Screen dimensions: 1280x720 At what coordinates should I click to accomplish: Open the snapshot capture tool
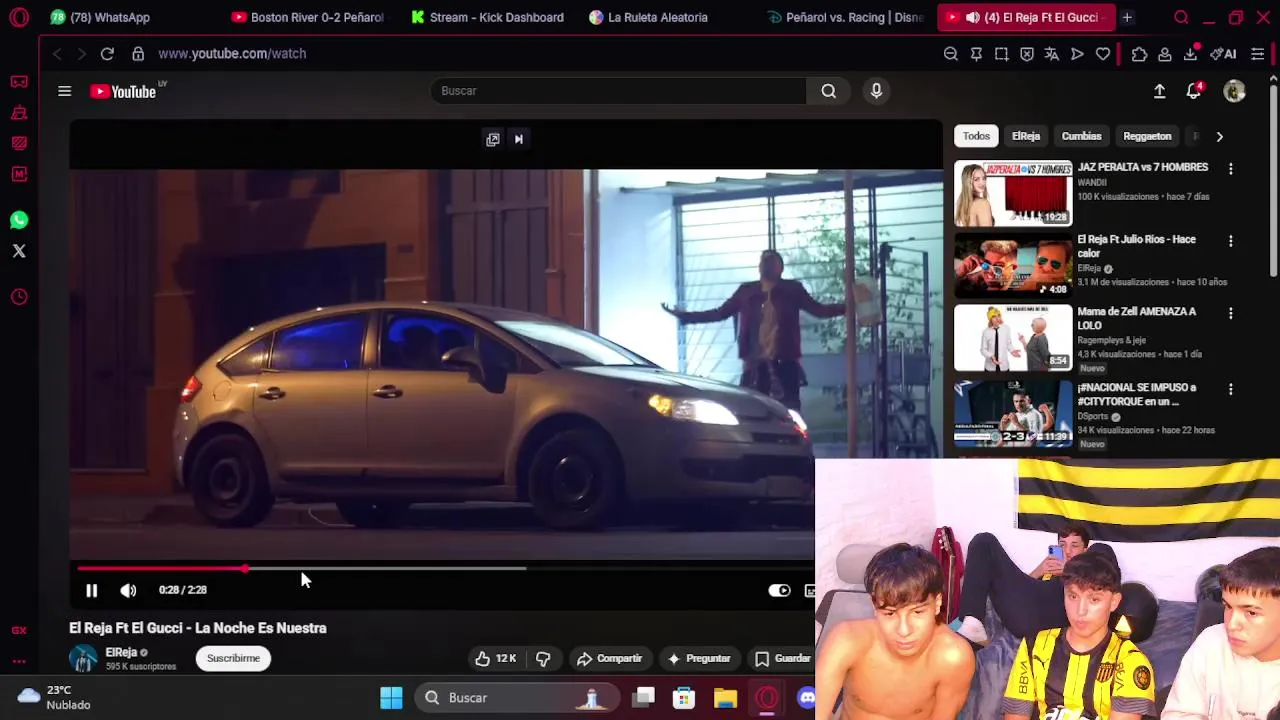point(1001,54)
